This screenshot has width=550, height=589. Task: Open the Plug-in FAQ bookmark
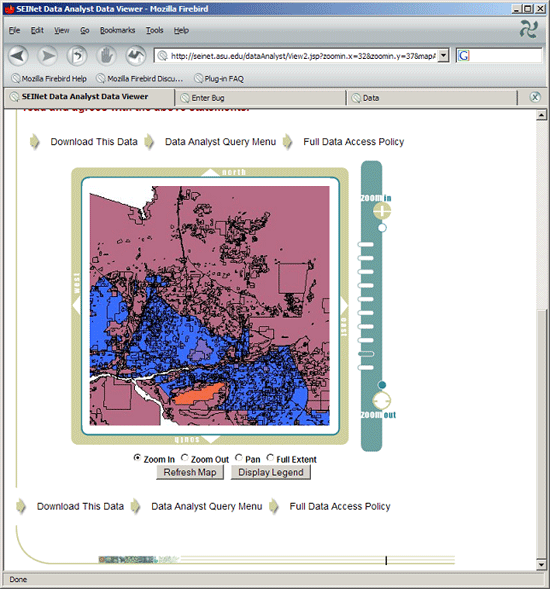(219, 79)
